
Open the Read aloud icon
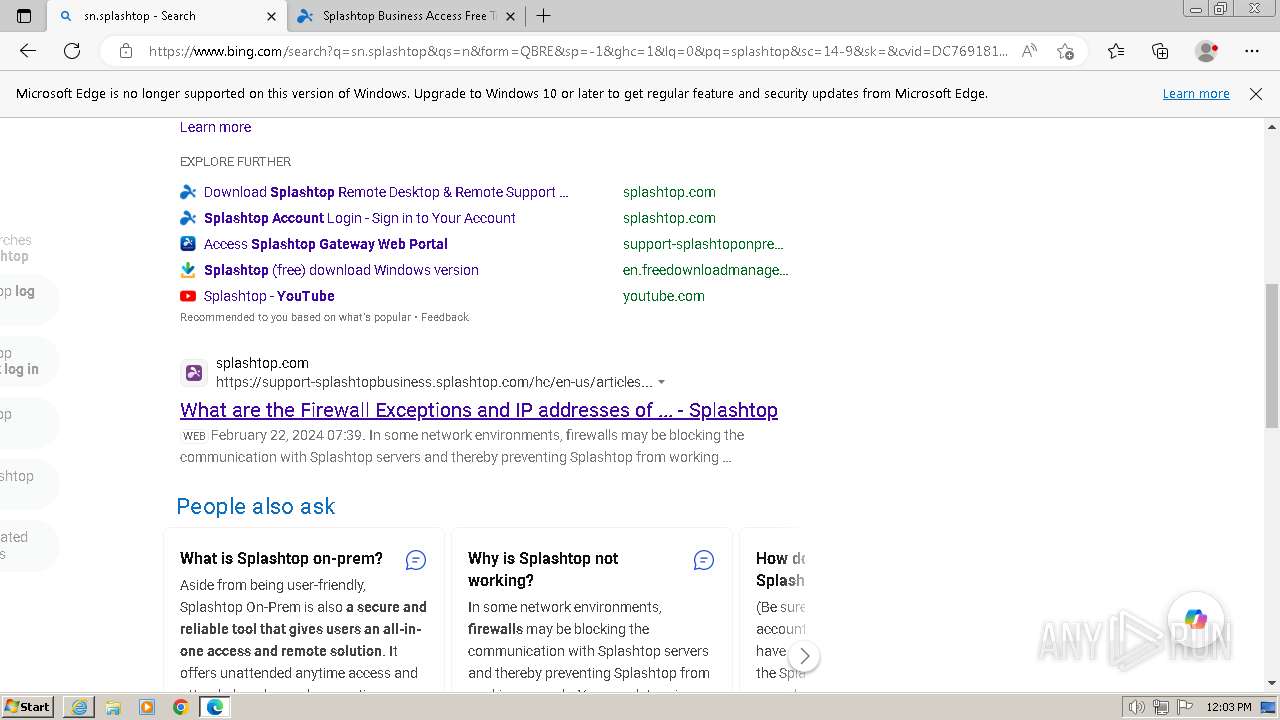point(1029,51)
